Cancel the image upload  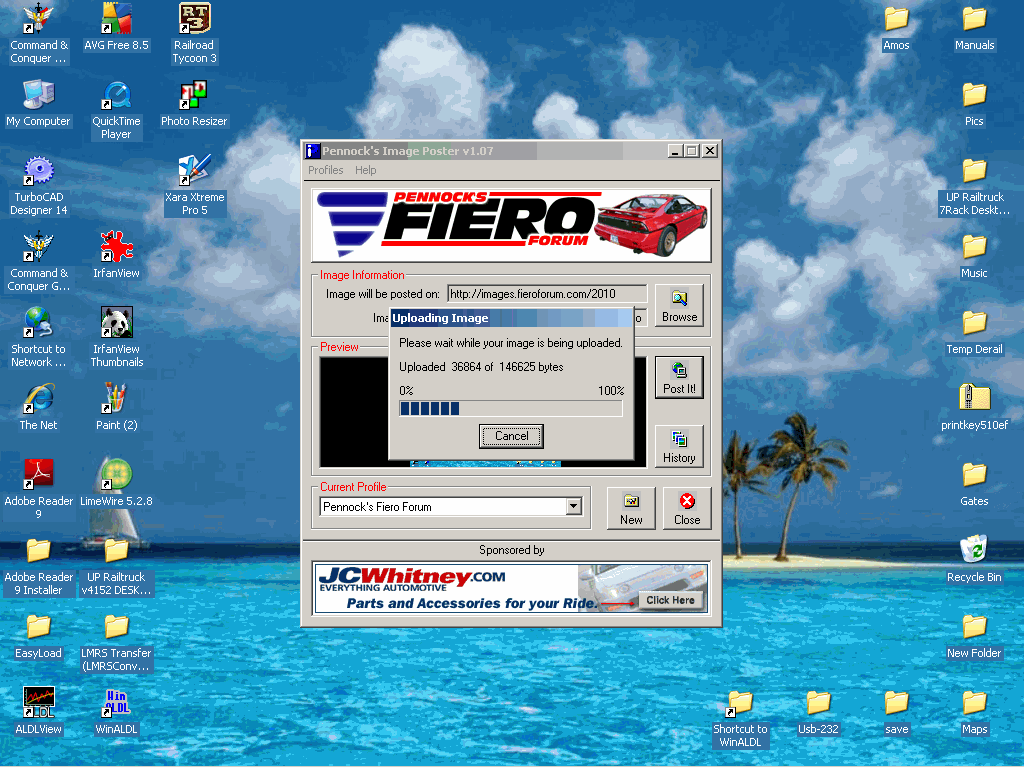click(511, 436)
